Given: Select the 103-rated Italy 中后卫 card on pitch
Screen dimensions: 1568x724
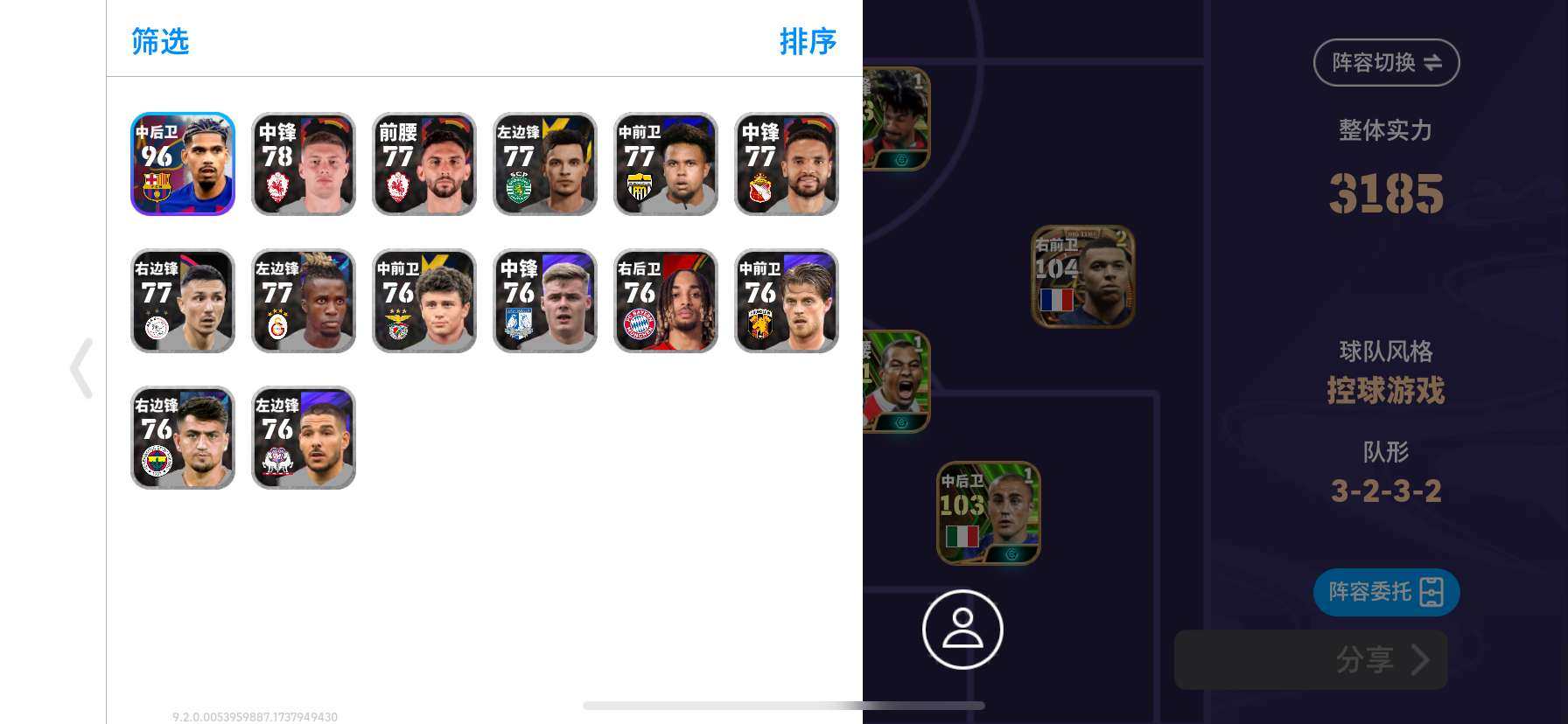Looking at the screenshot, I should point(989,513).
